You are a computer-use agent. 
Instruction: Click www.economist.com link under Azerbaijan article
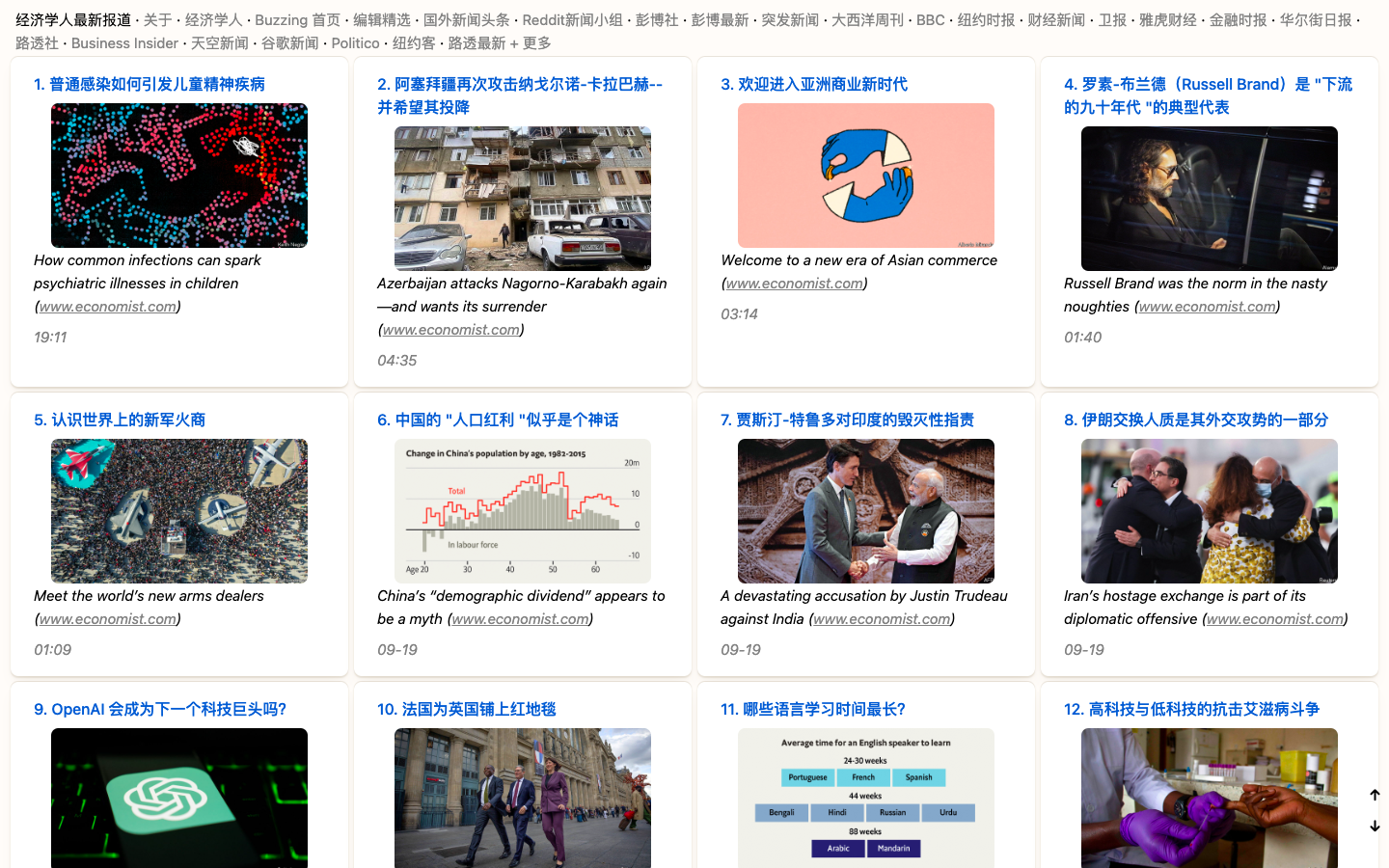451,330
